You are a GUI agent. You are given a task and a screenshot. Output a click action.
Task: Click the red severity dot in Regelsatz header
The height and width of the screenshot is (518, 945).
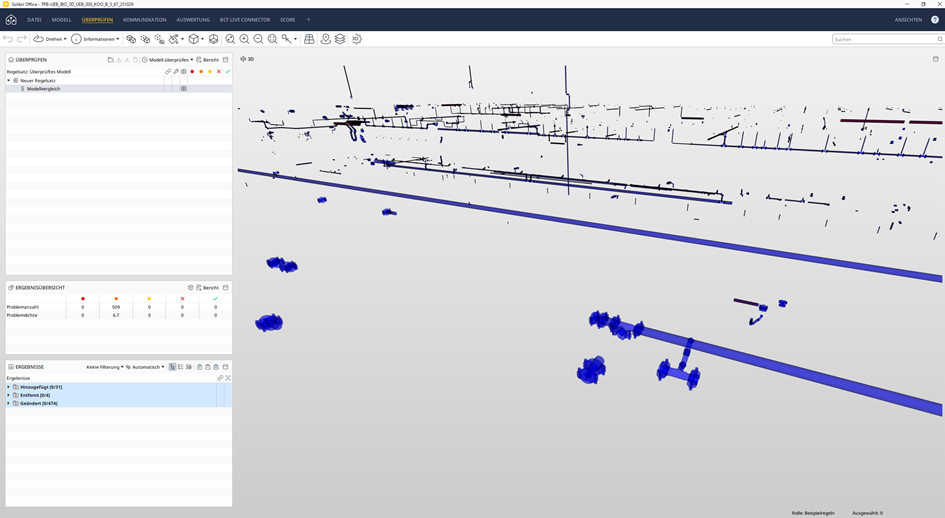192,71
